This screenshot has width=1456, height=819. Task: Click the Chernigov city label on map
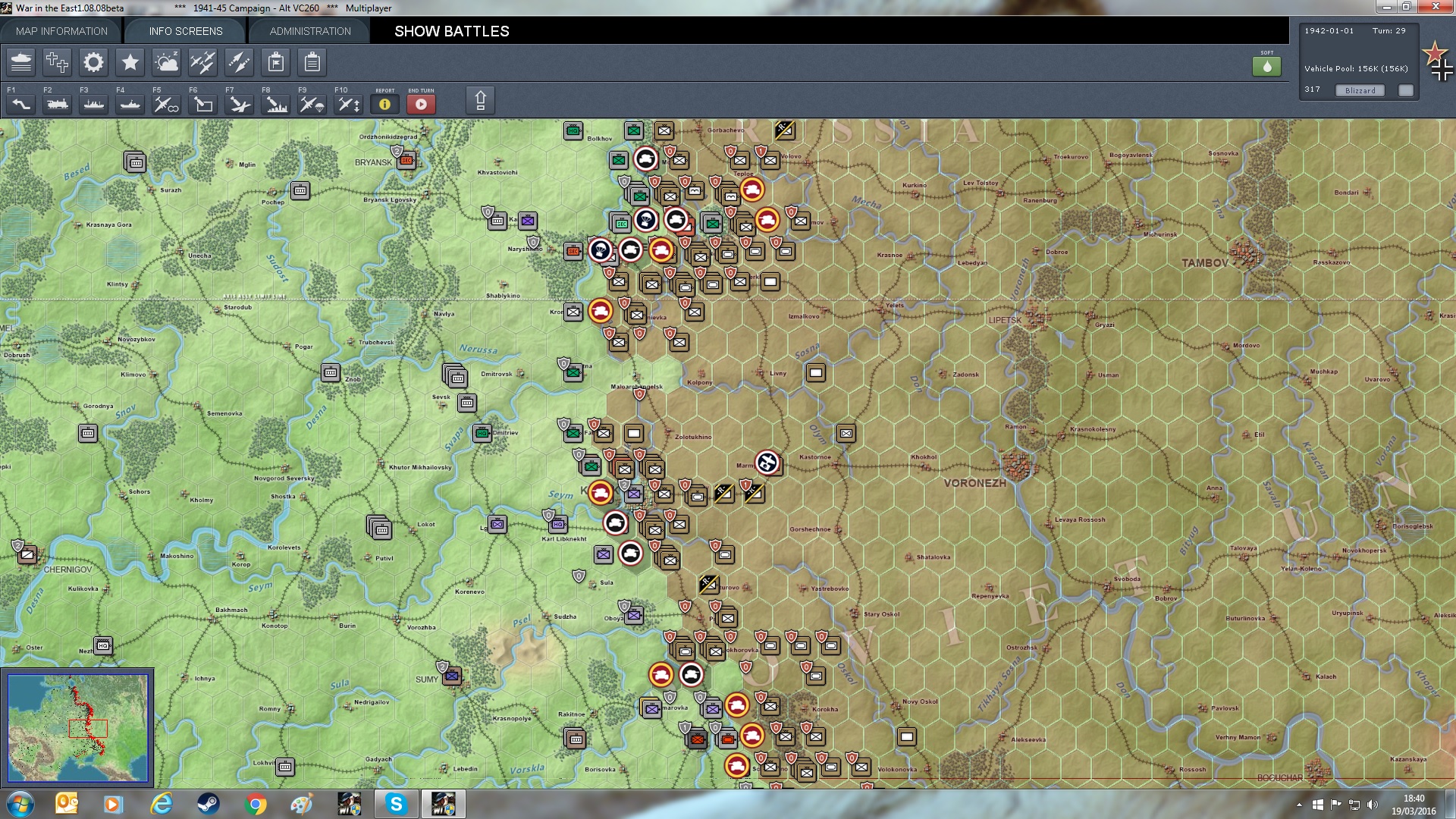tap(67, 570)
